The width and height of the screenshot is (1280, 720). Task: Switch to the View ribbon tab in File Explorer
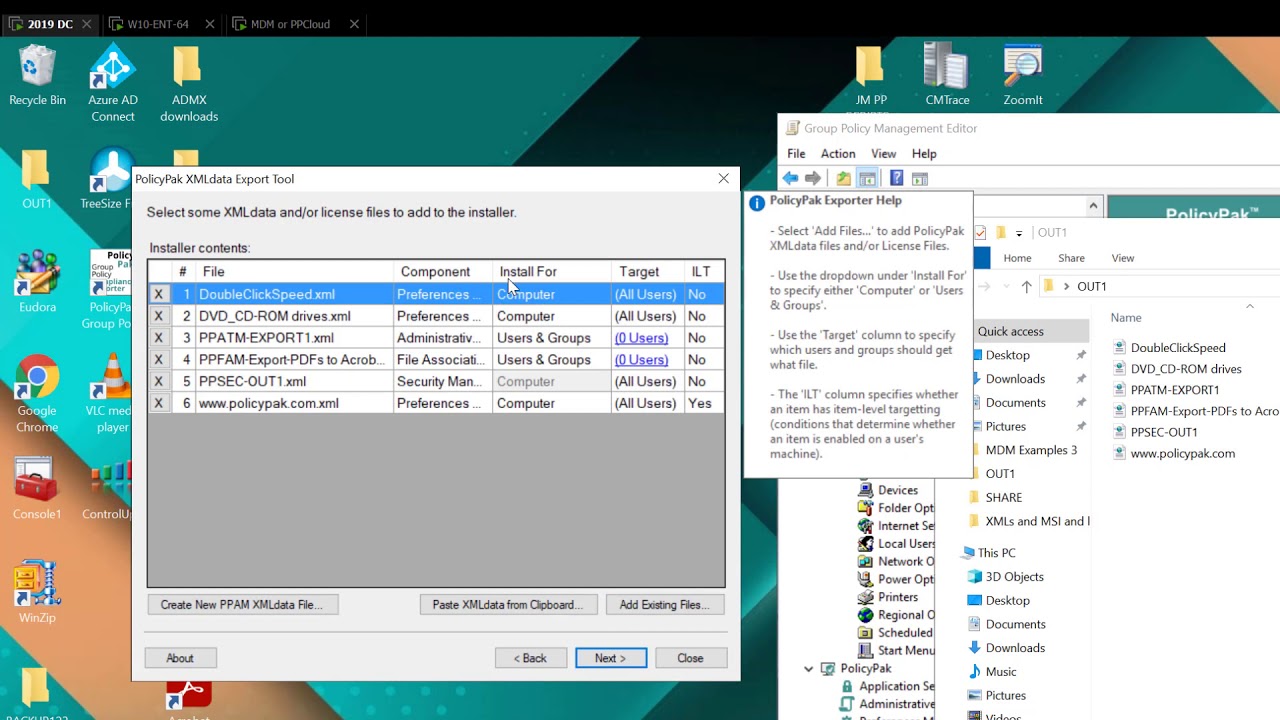coord(1123,258)
